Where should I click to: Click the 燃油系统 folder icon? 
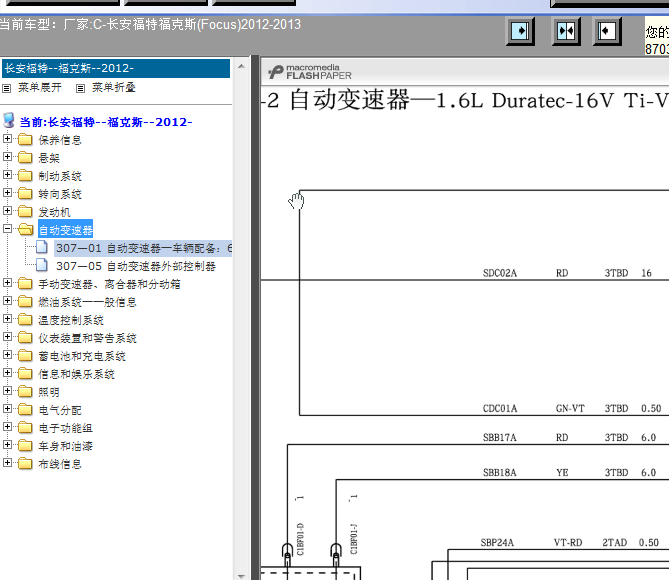(x=25, y=301)
